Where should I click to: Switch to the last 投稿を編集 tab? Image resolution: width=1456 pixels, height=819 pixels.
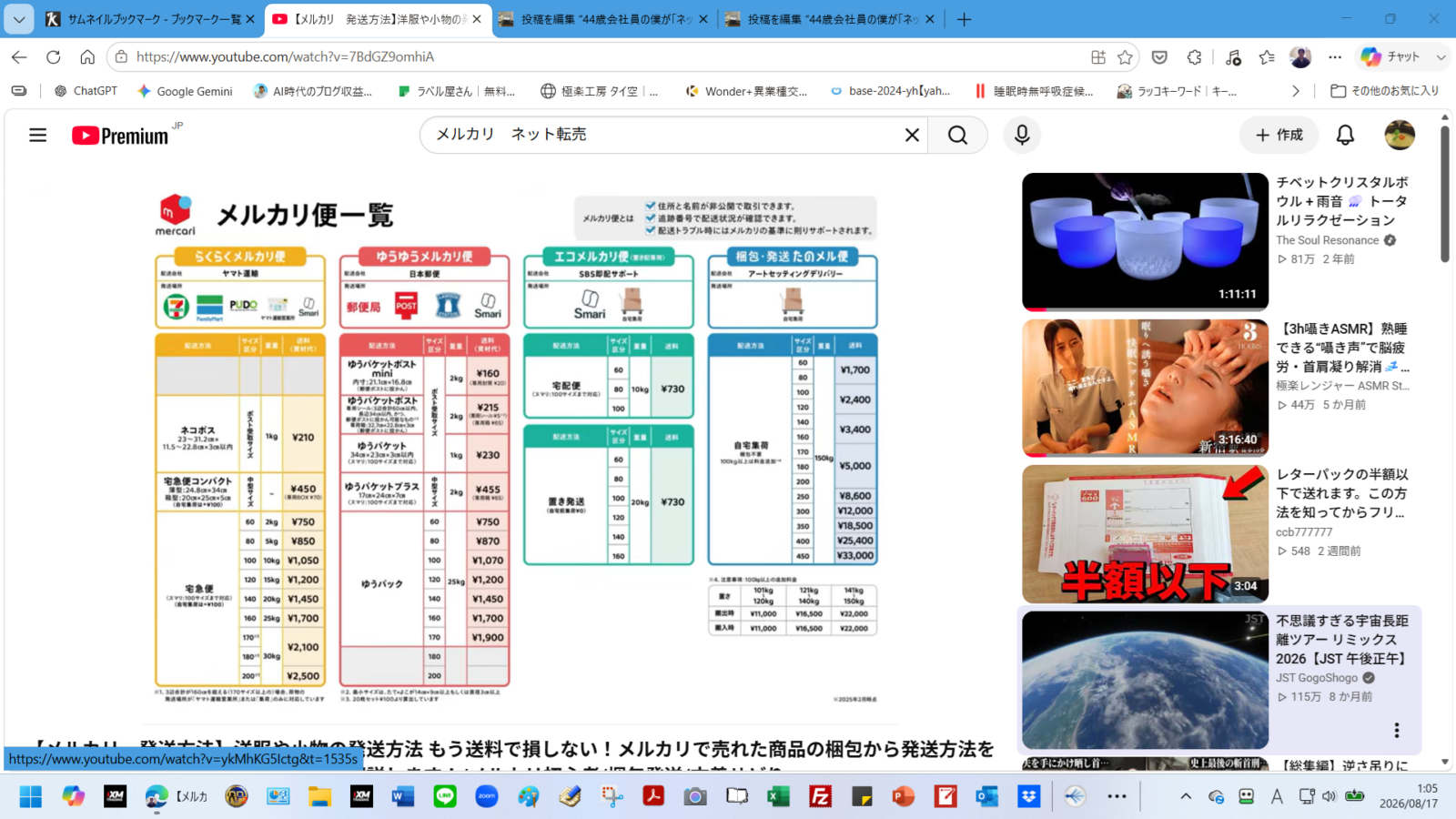[x=831, y=19]
